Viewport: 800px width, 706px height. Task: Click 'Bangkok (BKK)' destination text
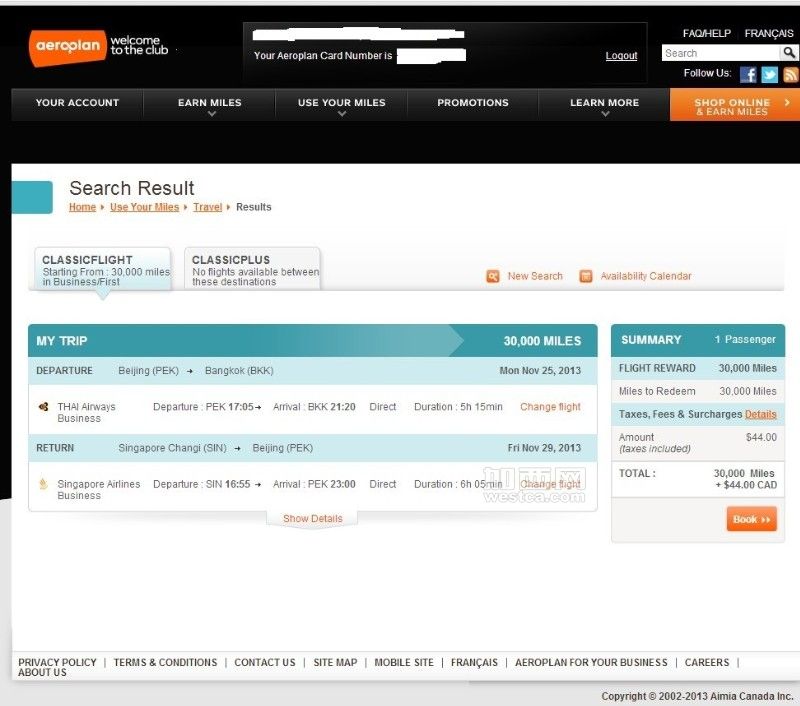[239, 371]
